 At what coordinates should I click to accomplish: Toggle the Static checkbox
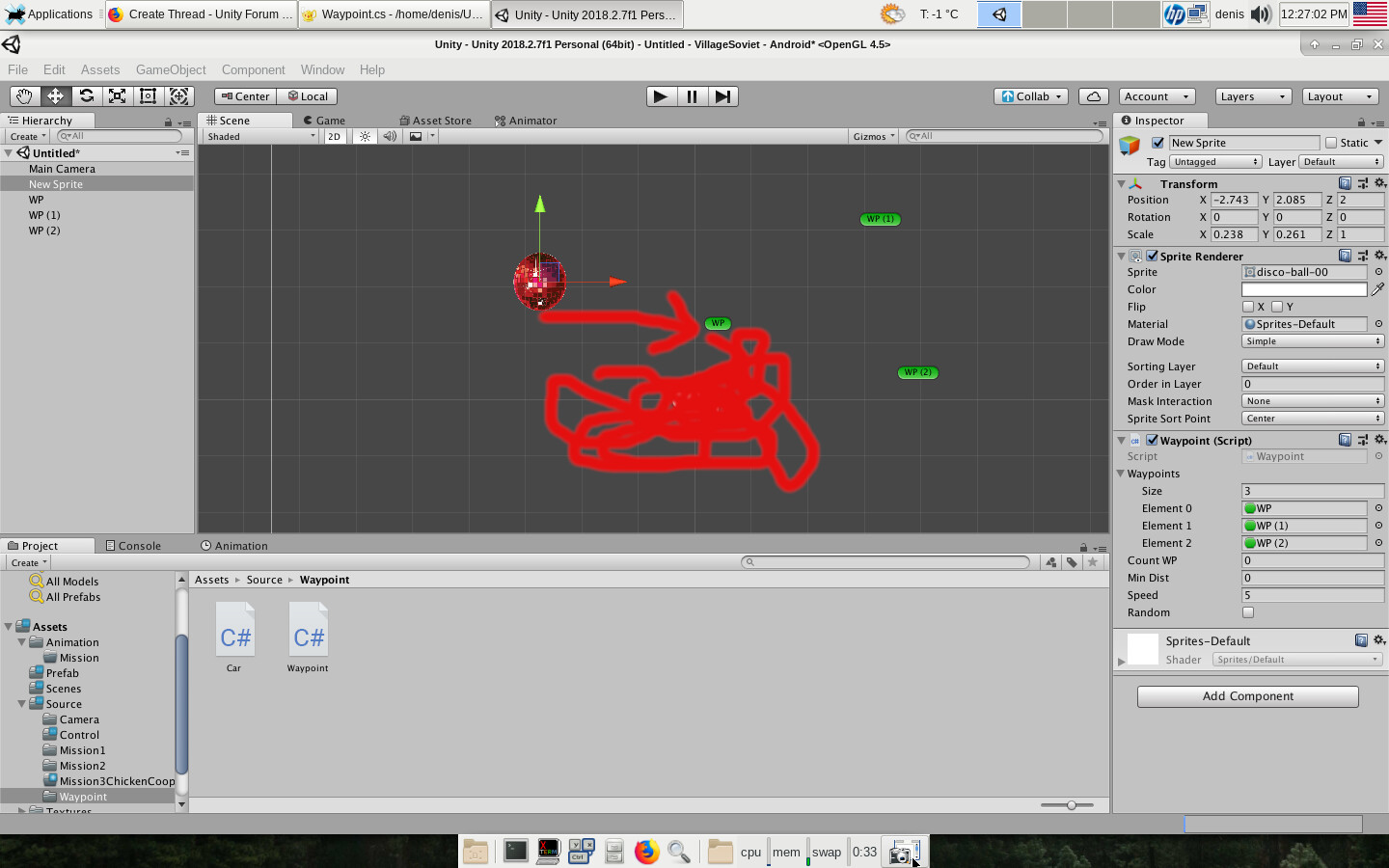1331,143
